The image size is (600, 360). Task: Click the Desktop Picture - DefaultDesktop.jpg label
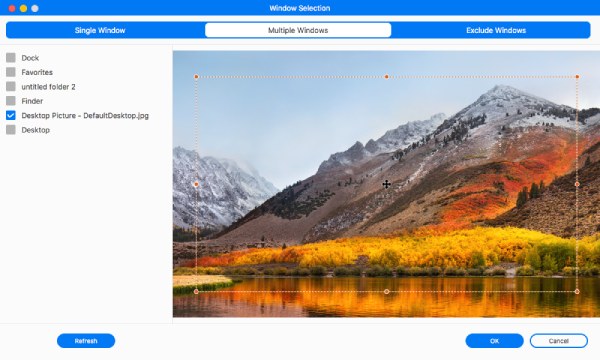85,116
